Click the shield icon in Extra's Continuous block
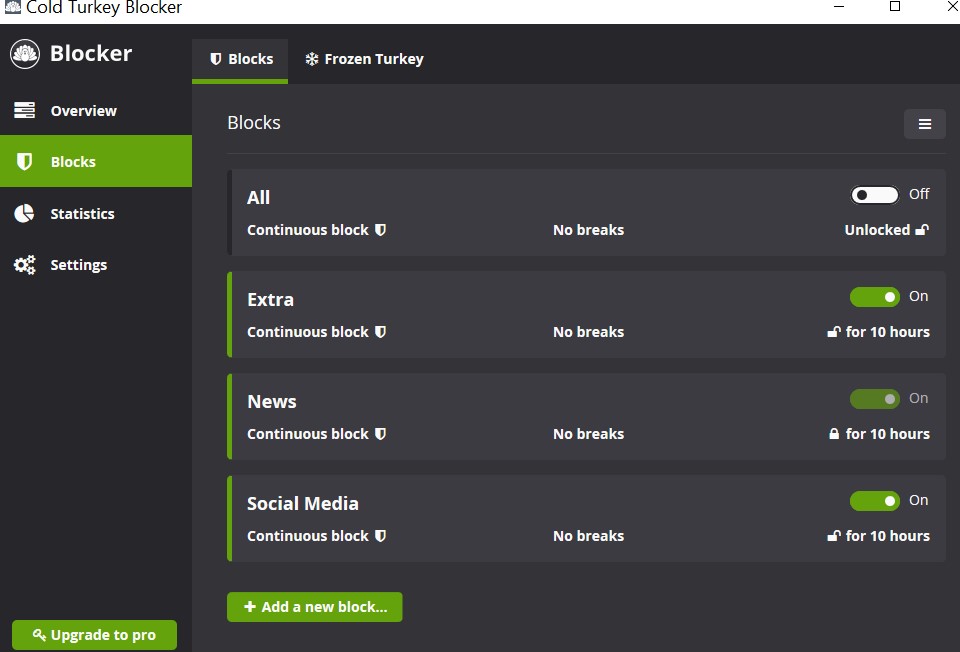The image size is (960, 652). pos(380,332)
